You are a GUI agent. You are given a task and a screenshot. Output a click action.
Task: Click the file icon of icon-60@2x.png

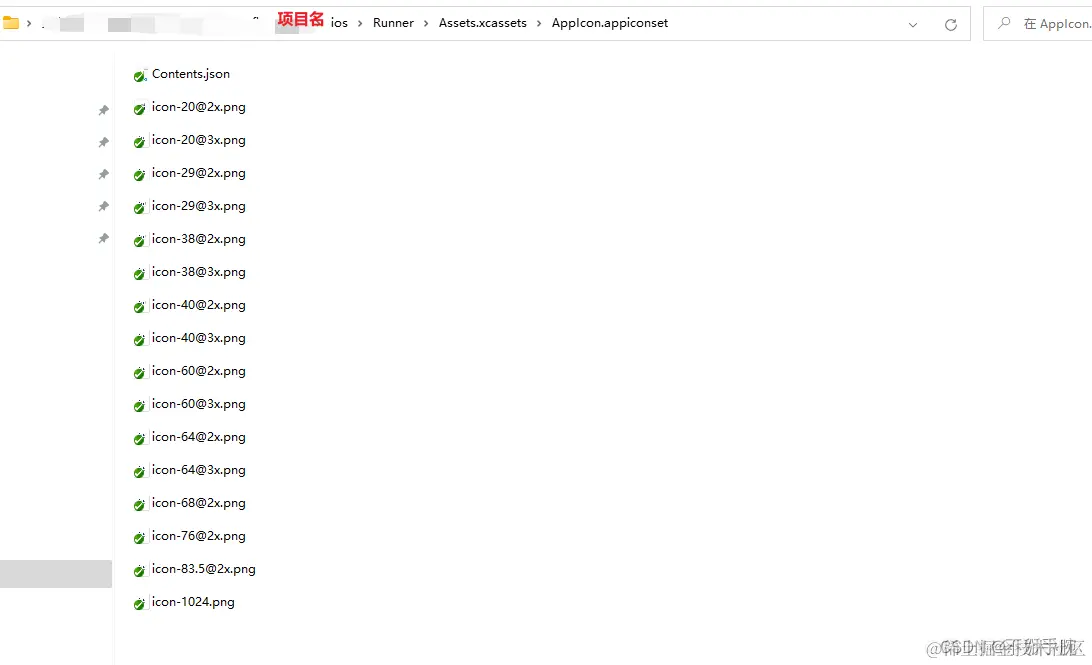click(140, 372)
